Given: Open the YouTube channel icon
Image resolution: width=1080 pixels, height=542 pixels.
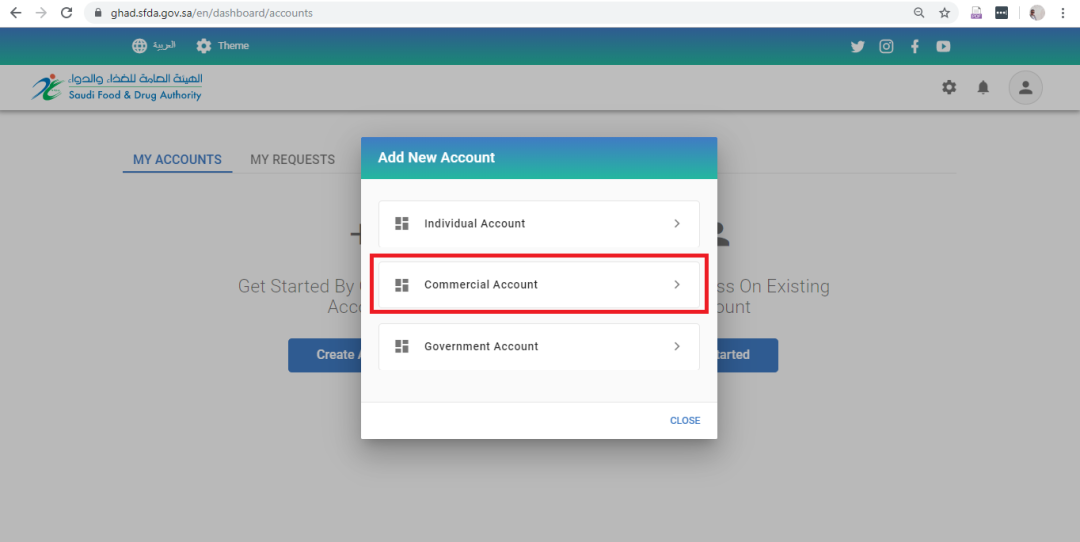Looking at the screenshot, I should click(943, 46).
